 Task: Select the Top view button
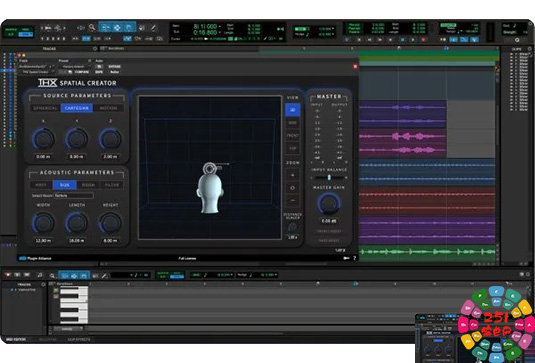coord(292,148)
